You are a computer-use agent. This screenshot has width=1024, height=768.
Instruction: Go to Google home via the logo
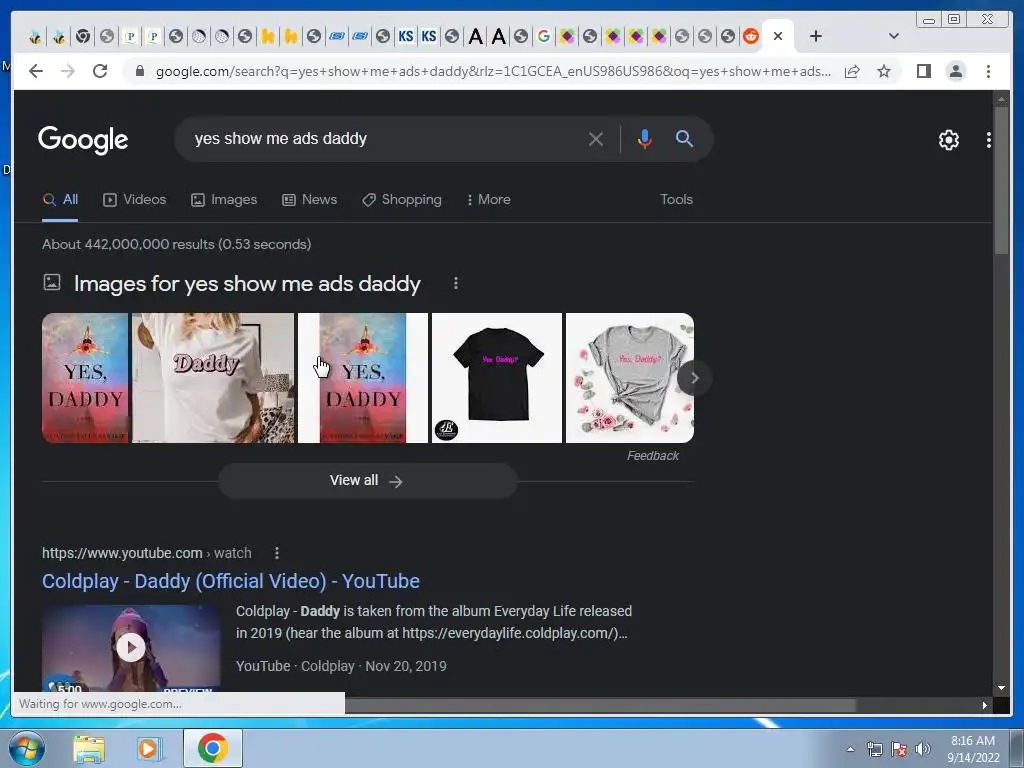tap(83, 139)
